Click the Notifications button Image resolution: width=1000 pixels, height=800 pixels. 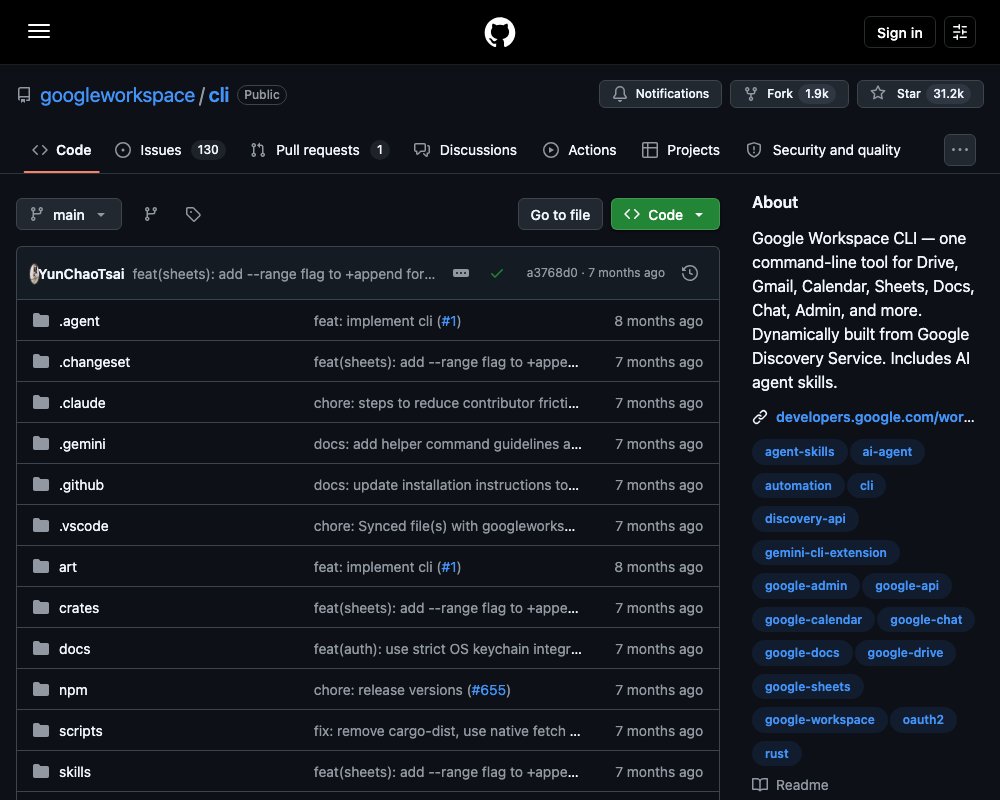click(x=660, y=94)
